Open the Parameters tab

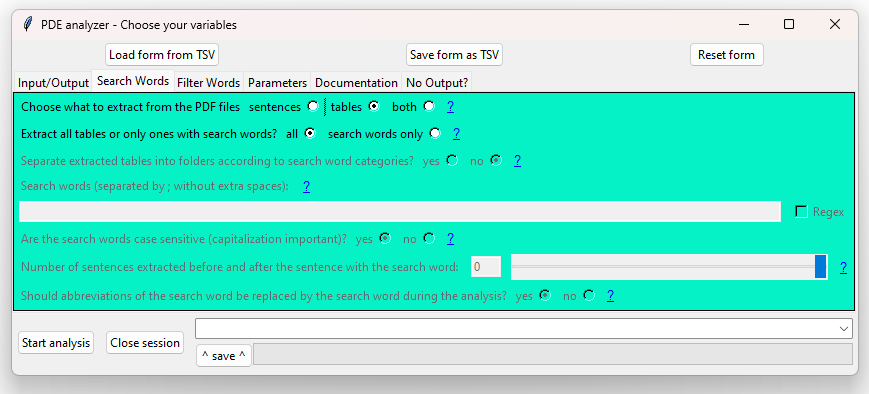pos(277,83)
